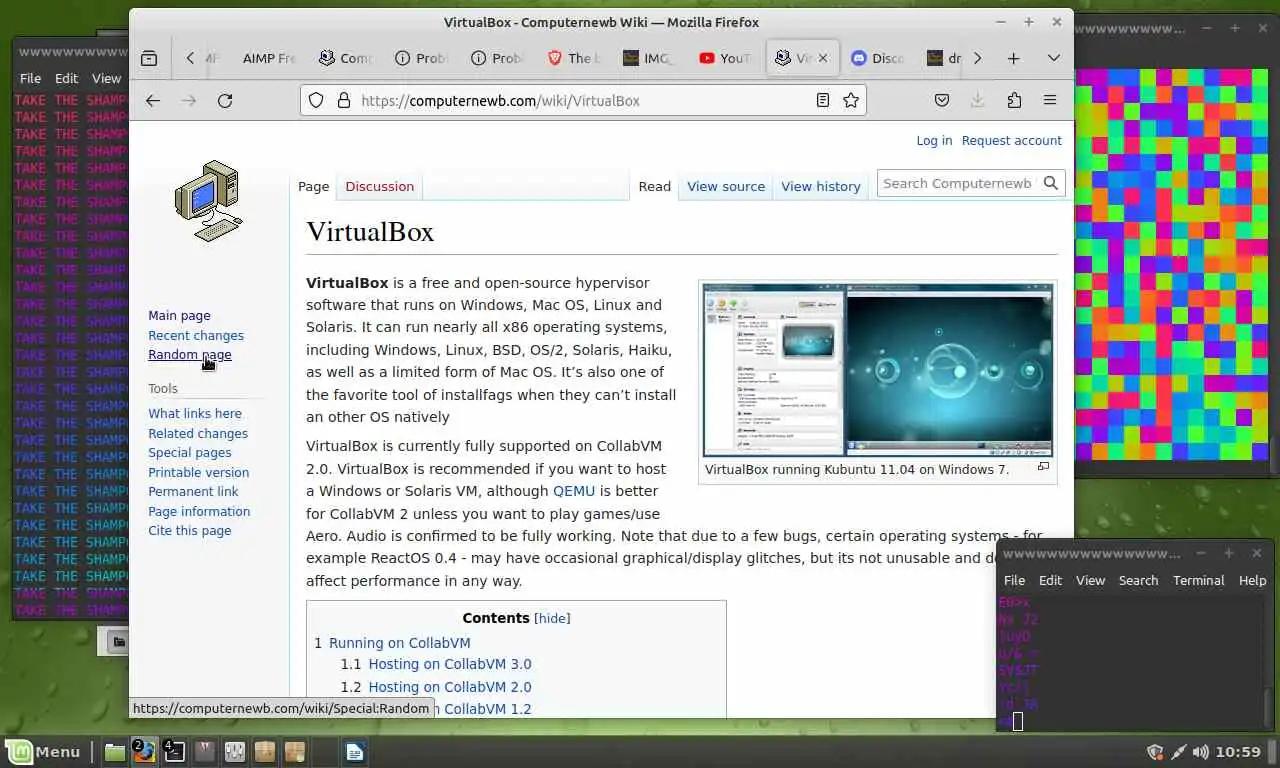
Task: Open the Special pages link
Action: point(190,452)
